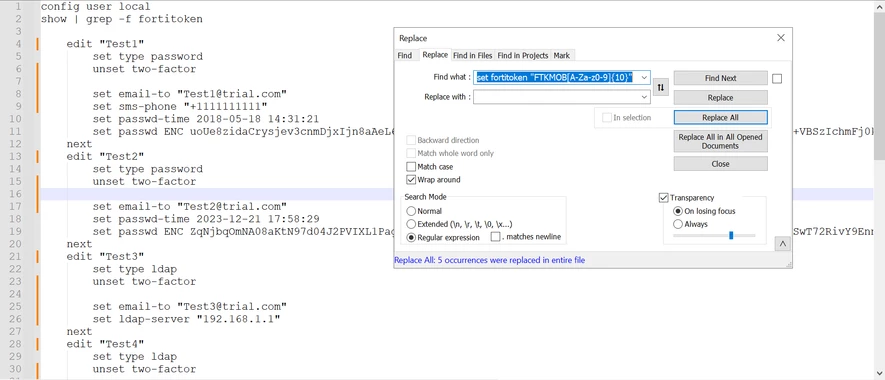885x380 pixels.
Task: Disable Wrap around checkbox
Action: tap(411, 180)
